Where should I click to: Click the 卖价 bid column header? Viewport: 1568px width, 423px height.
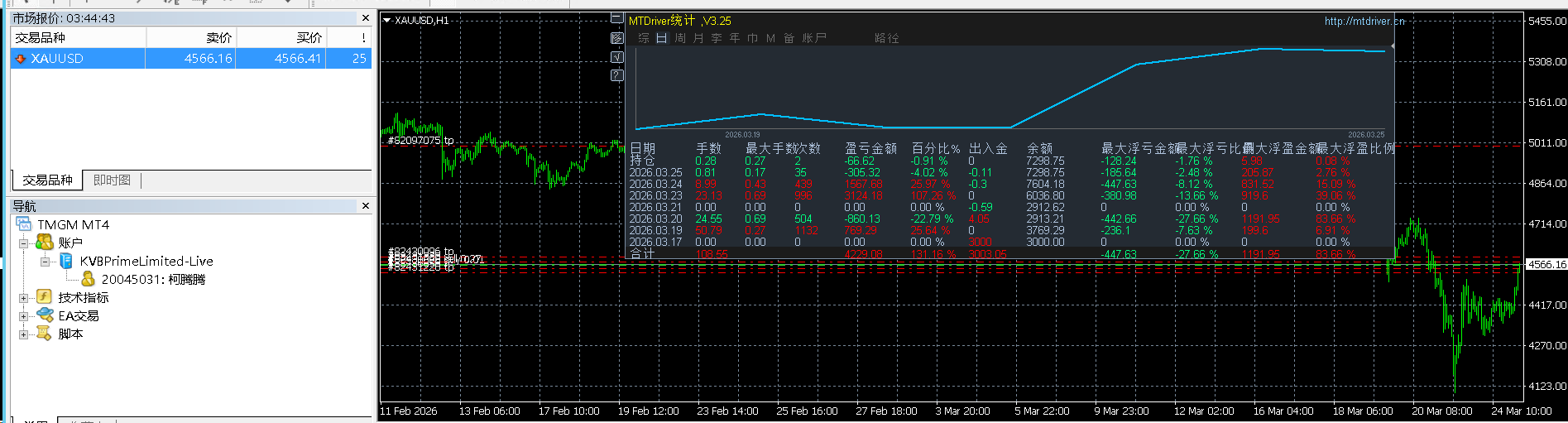191,37
